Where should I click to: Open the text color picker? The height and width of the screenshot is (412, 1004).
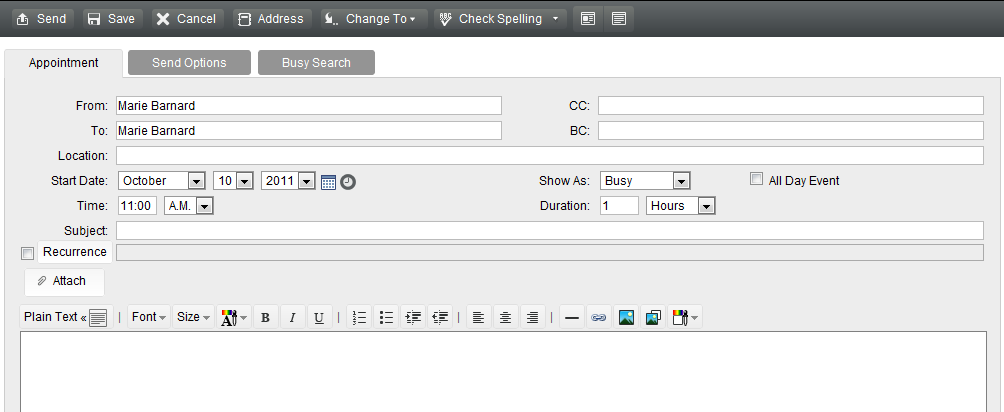pos(234,318)
